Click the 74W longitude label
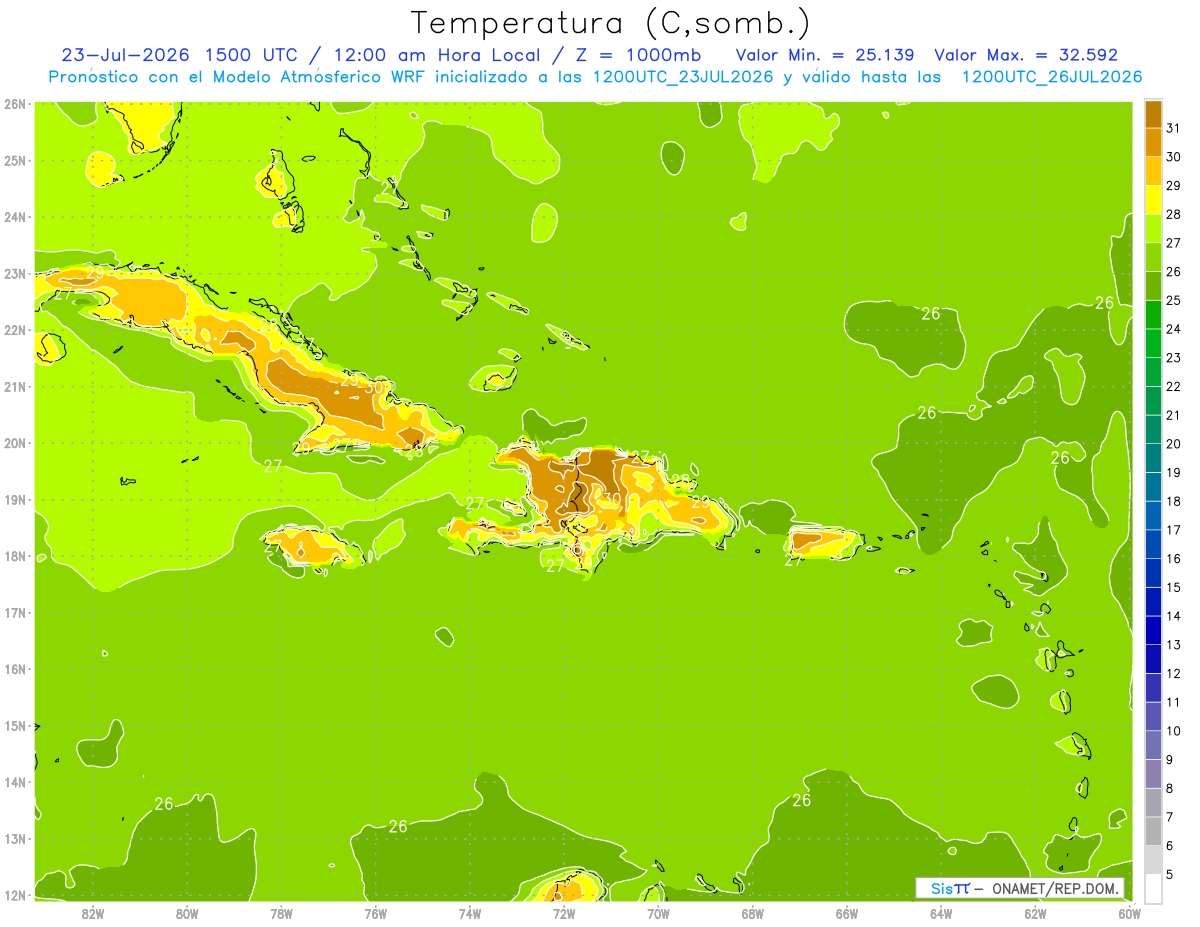 pos(470,912)
